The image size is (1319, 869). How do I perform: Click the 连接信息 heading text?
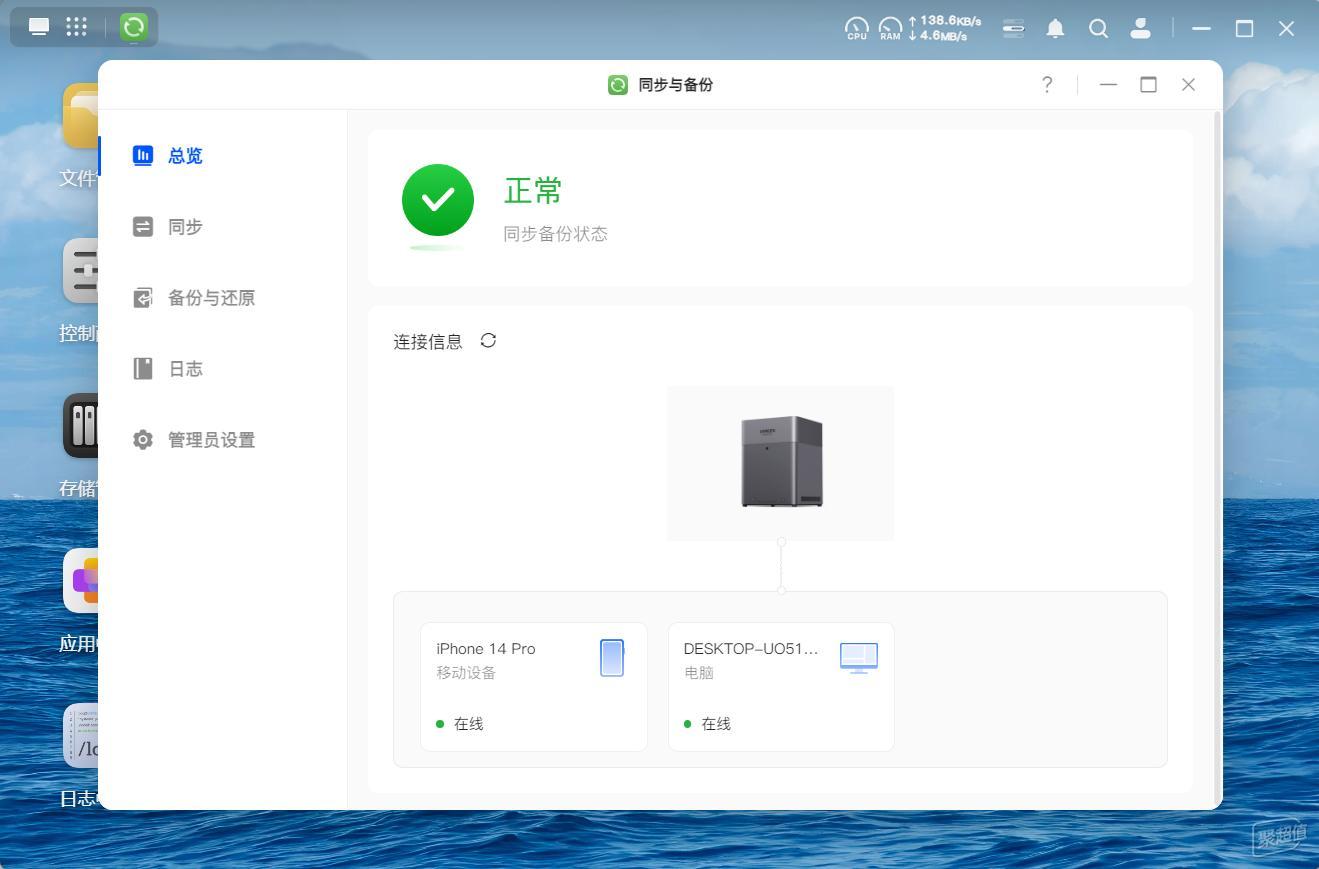click(x=428, y=342)
